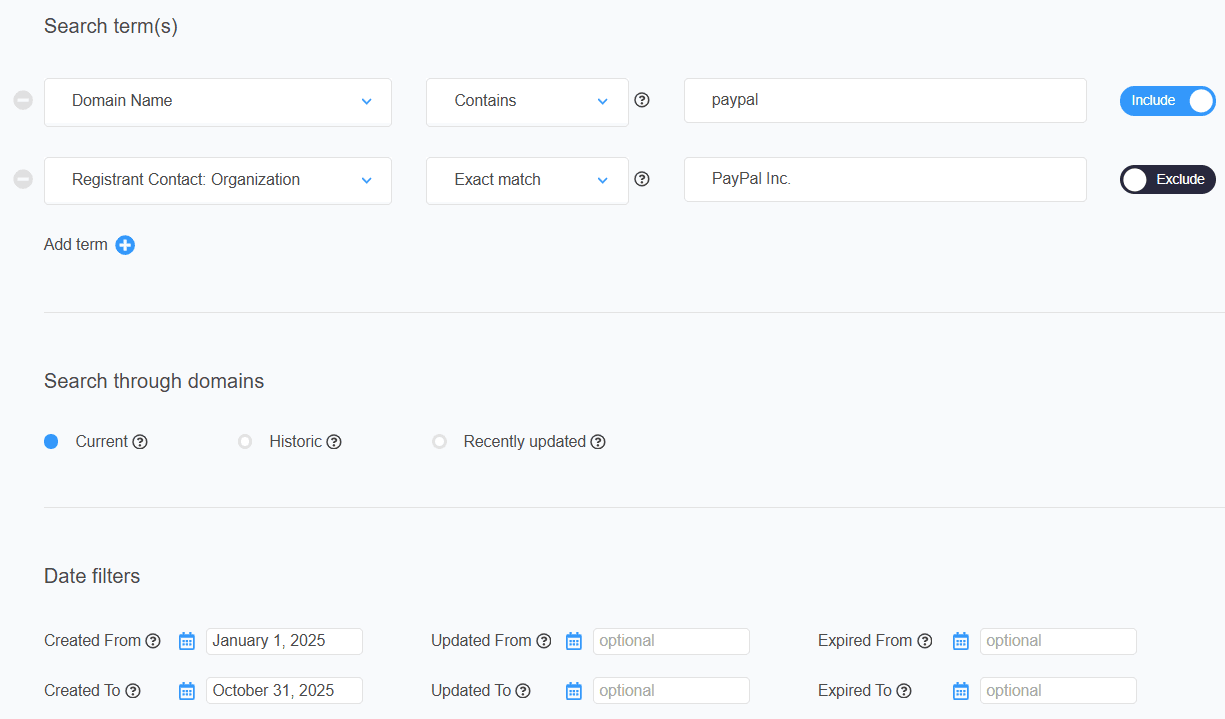Click the paypal search term input field
Screen dimensions: 1225x719
click(x=885, y=101)
